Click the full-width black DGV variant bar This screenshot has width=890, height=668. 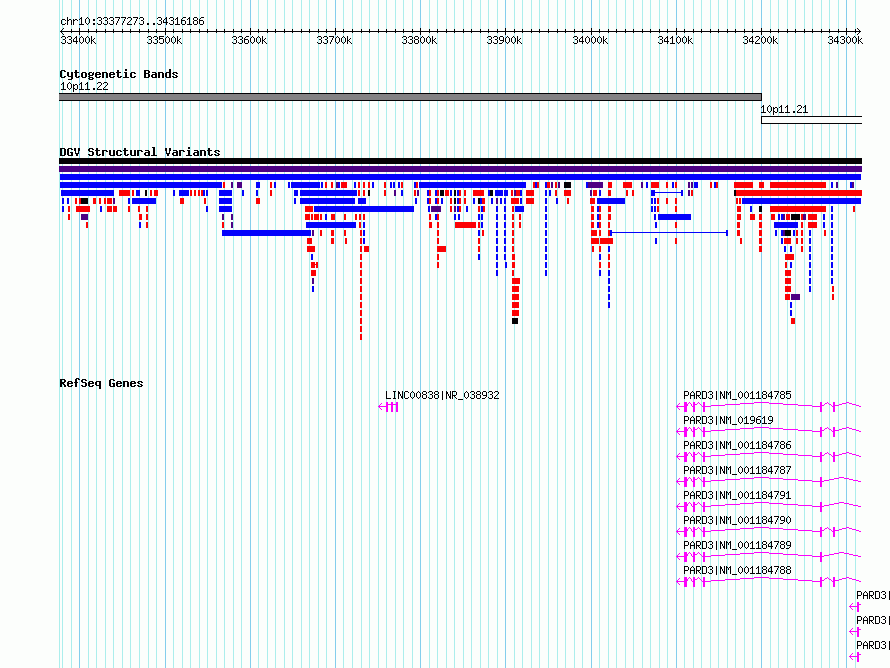[x=460, y=161]
